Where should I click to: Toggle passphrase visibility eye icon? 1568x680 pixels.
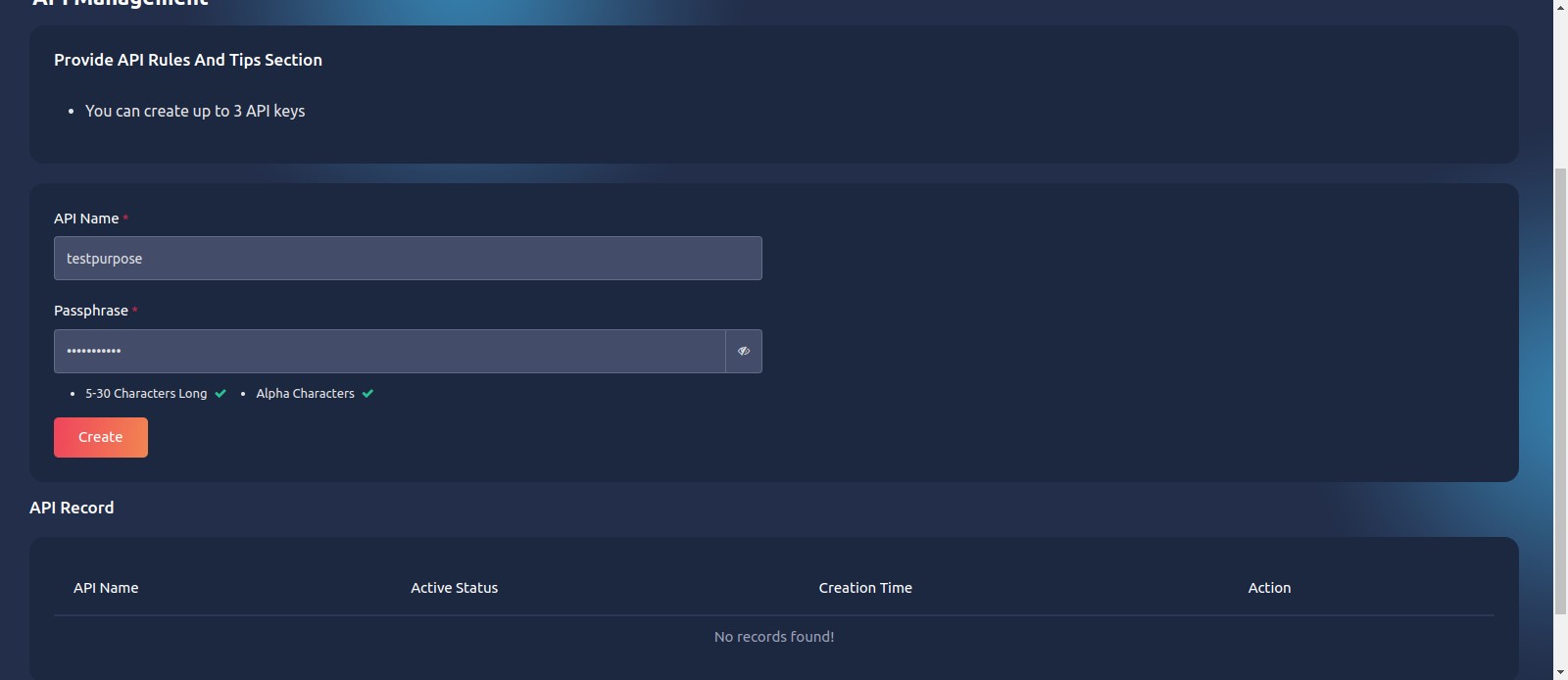[x=744, y=351]
